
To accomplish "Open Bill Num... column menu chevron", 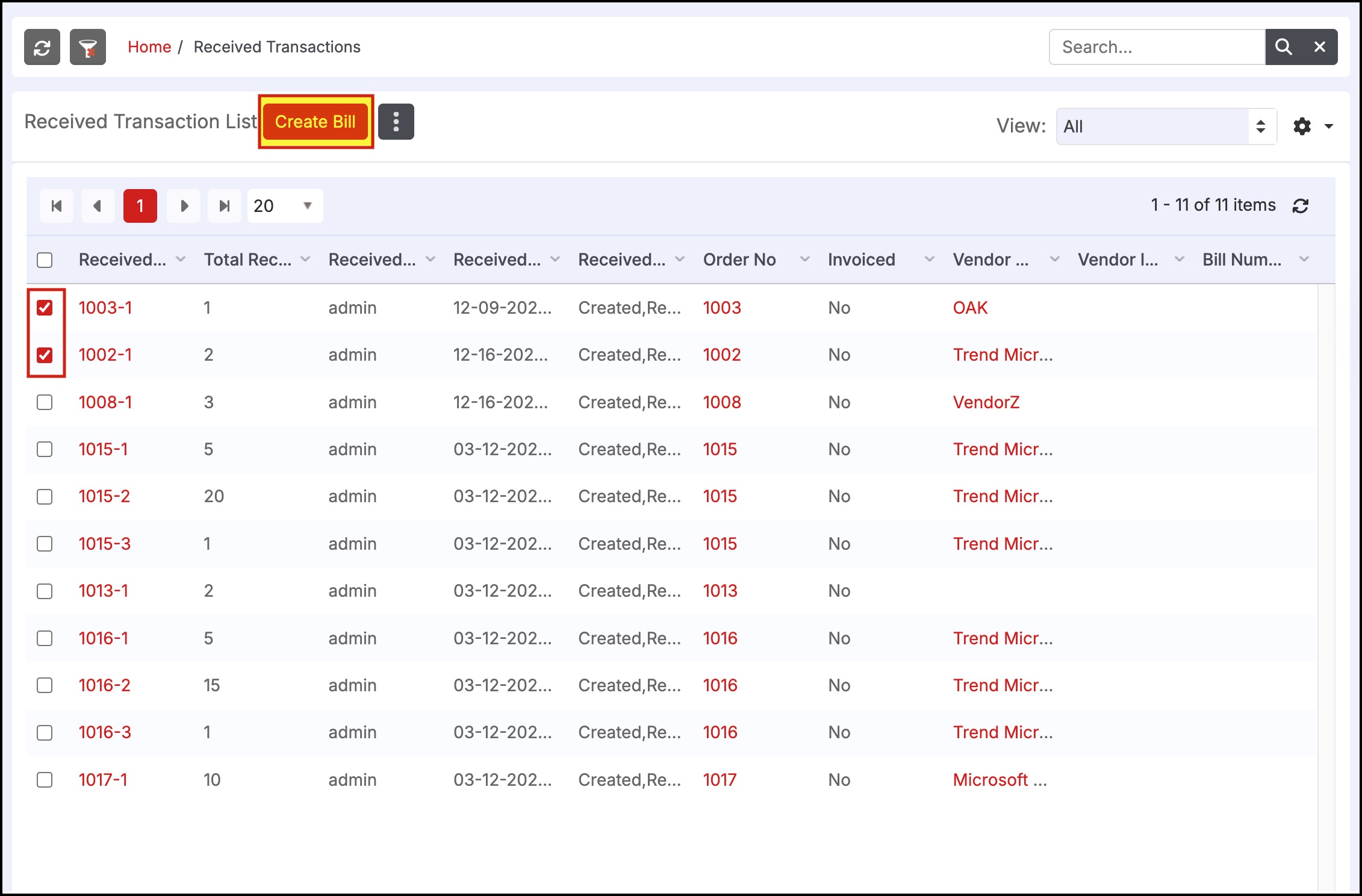I will coord(1304,260).
